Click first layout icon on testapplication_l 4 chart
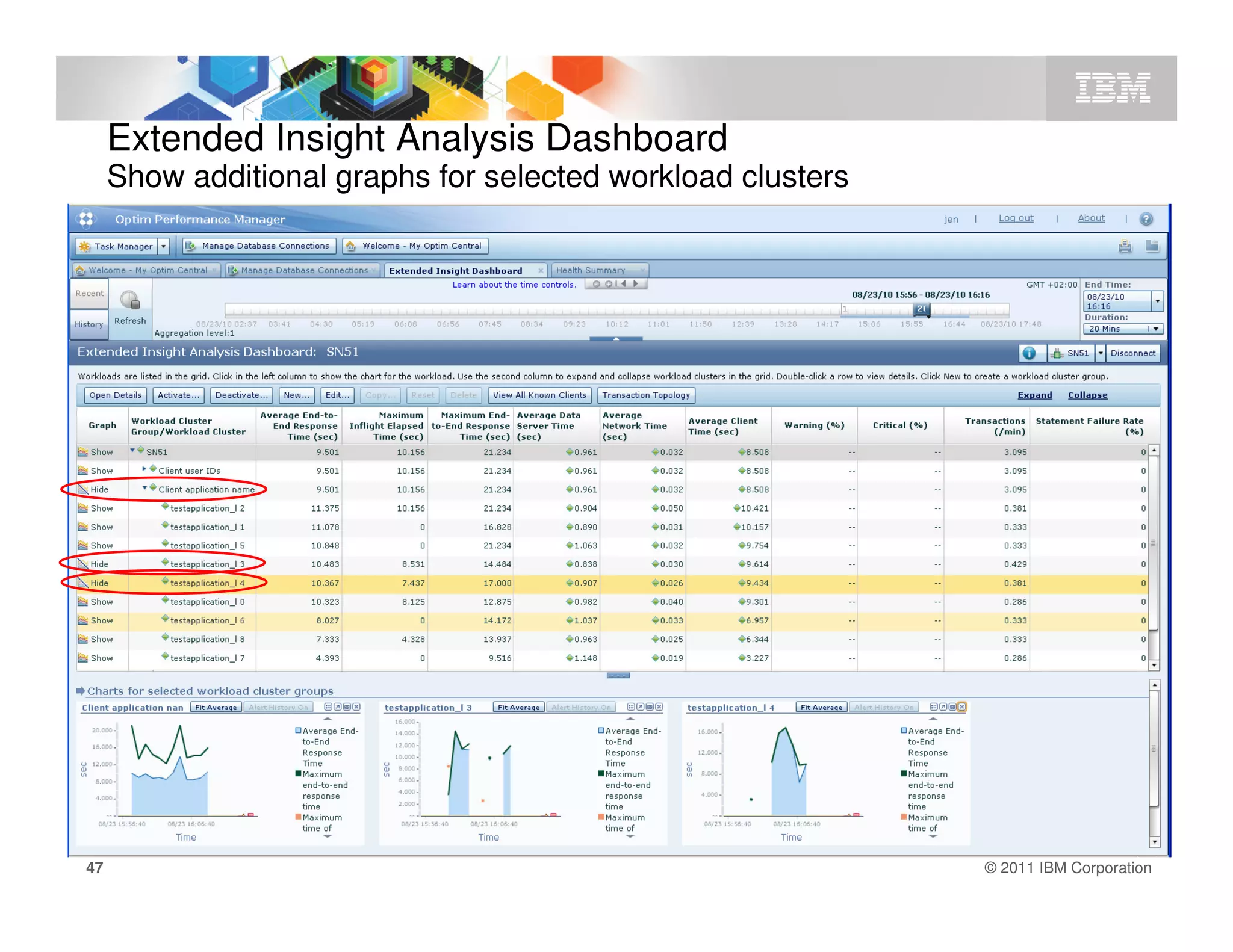Viewport: 1233px width, 952px height. [934, 707]
